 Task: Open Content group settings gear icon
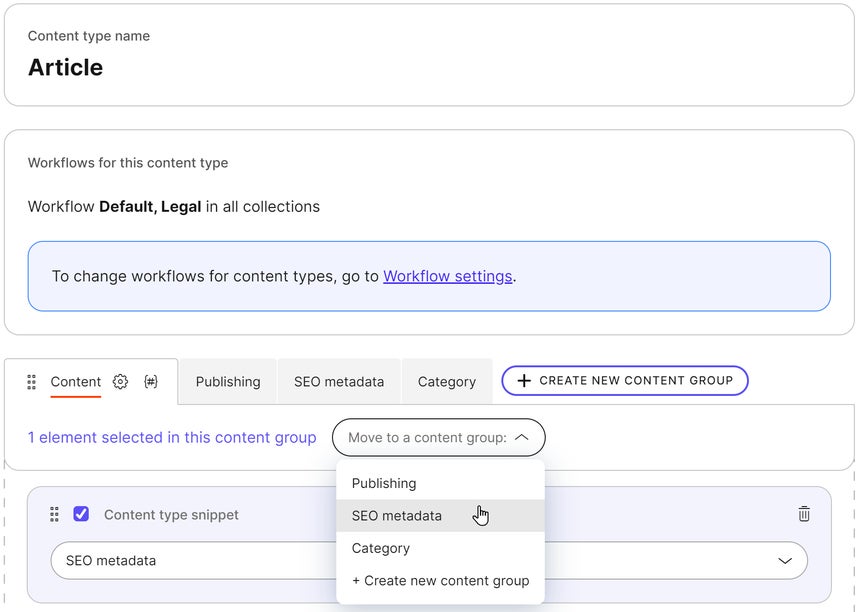(120, 381)
